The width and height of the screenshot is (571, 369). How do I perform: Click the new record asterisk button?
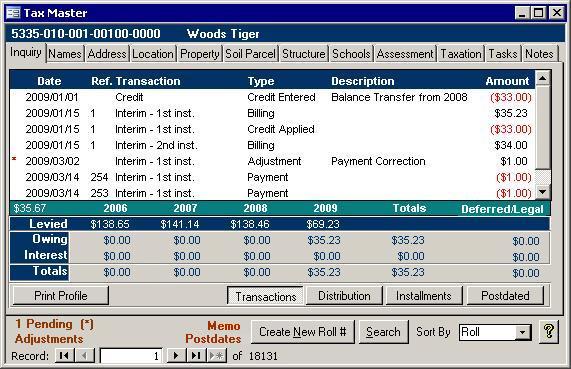[x=217, y=356]
